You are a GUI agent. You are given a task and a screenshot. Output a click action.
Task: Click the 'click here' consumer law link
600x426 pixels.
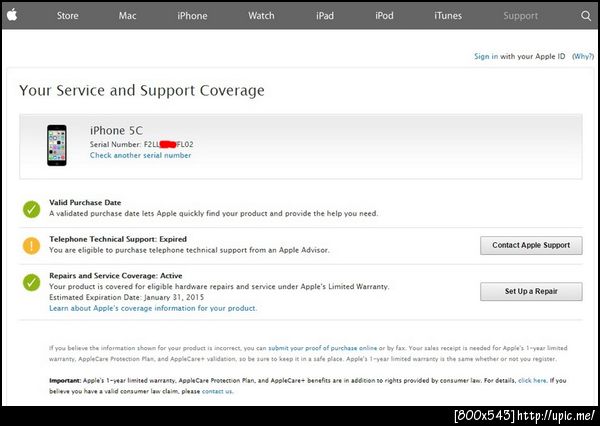532,380
